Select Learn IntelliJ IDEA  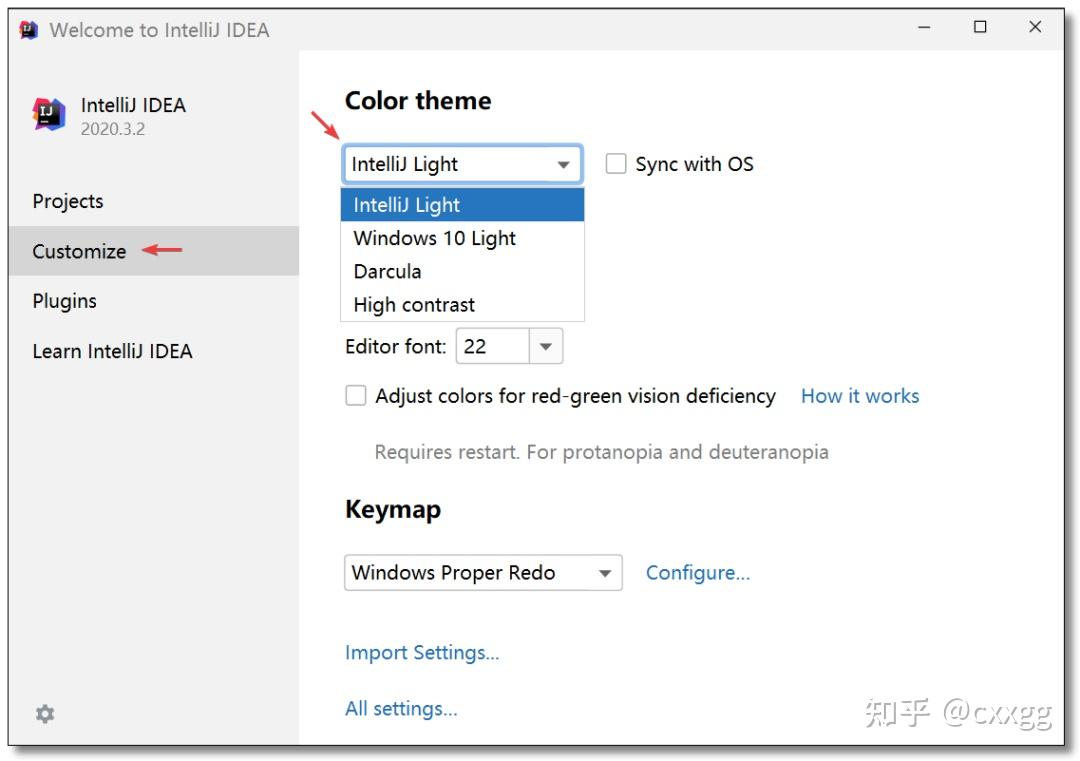(x=110, y=351)
